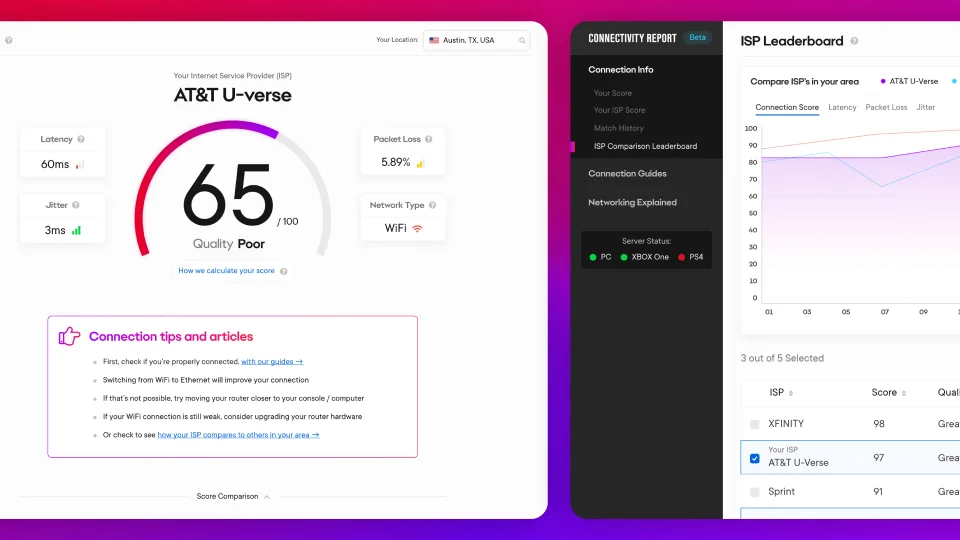Screen dimensions: 960x540
Task: Click the Austin, TX location input field
Action: [x=470, y=40]
